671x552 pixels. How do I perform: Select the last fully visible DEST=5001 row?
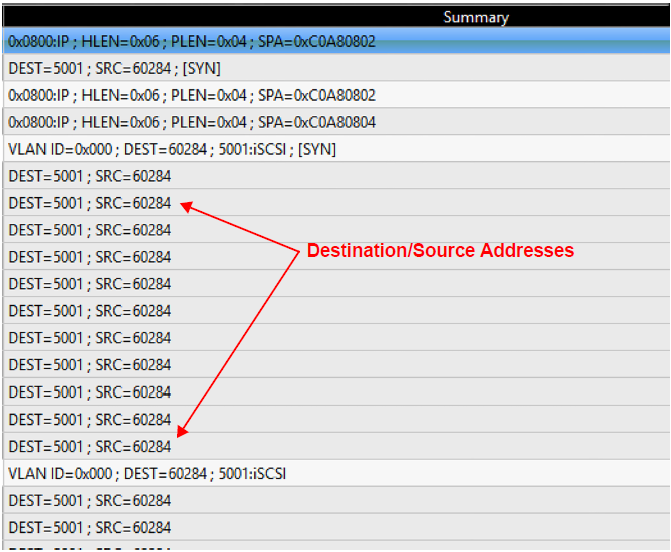pos(336,528)
